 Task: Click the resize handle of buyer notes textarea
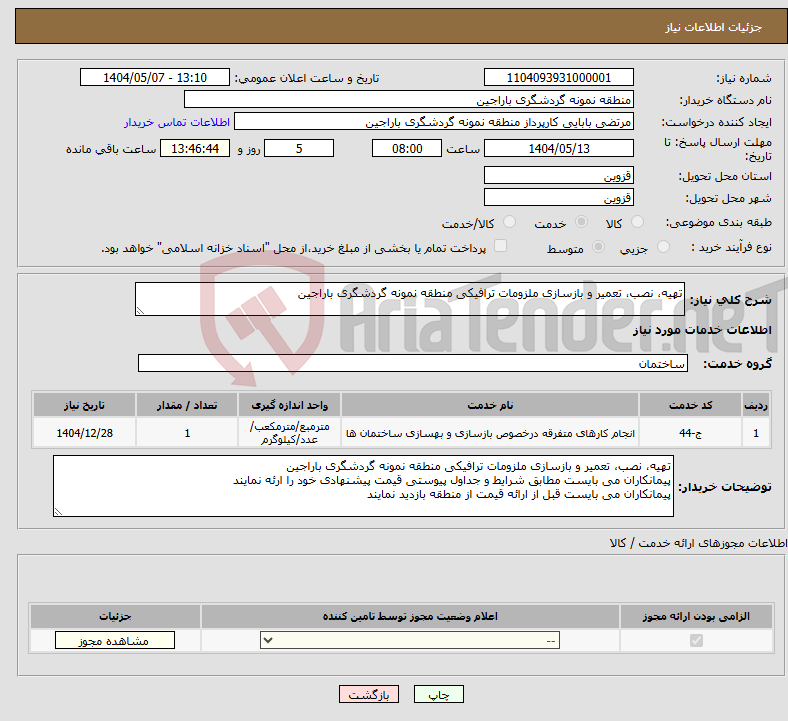(58, 512)
